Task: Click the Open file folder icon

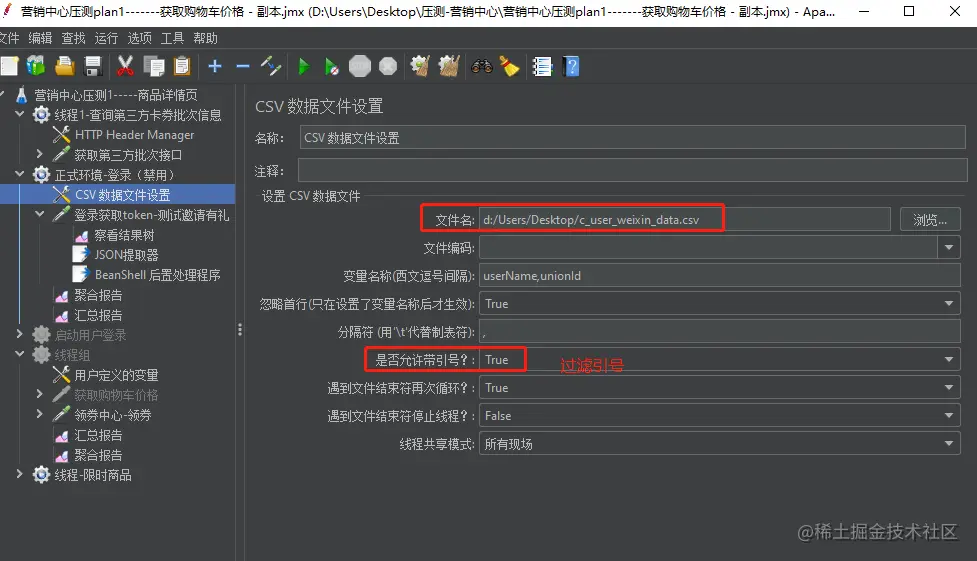Action: 65,66
